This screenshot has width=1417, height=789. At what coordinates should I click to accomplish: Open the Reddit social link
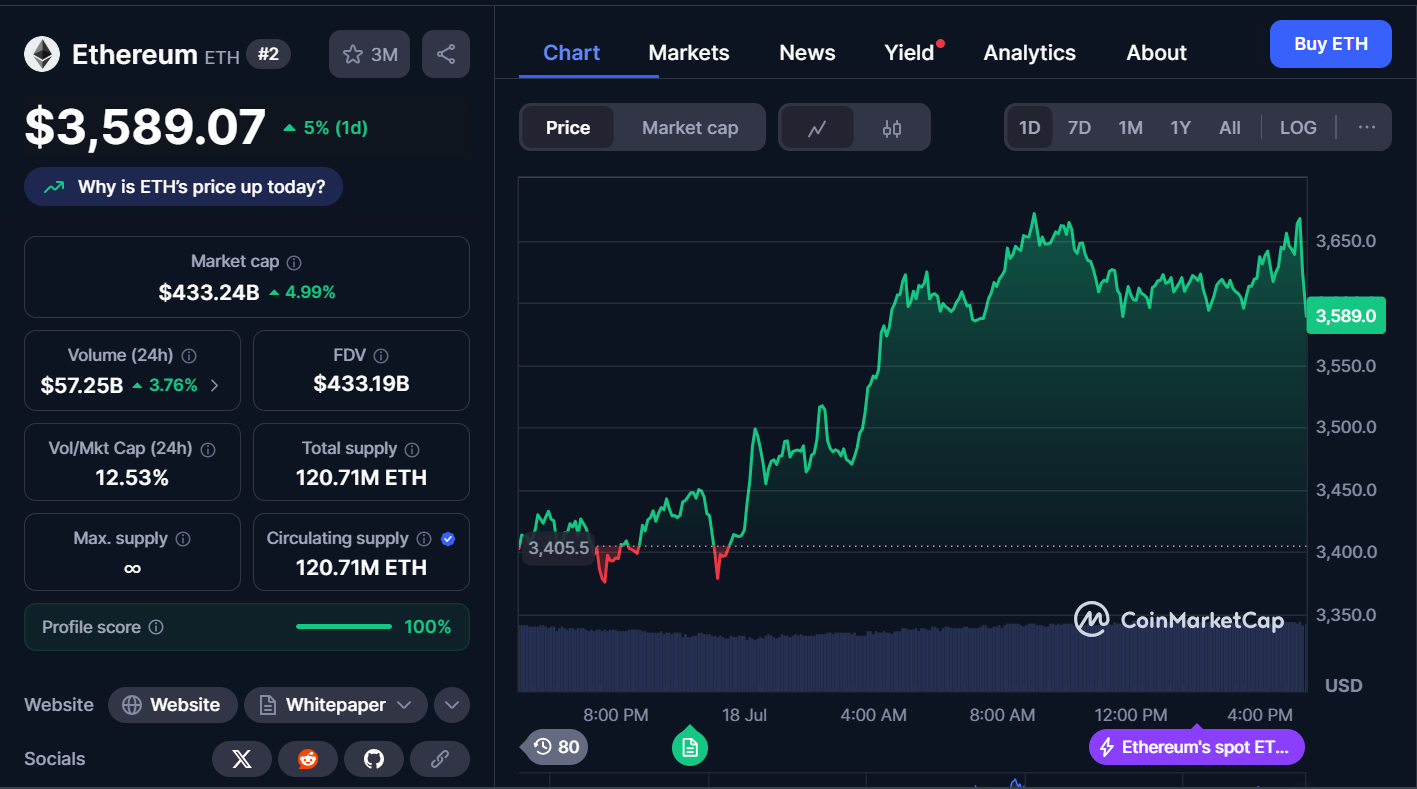308,759
